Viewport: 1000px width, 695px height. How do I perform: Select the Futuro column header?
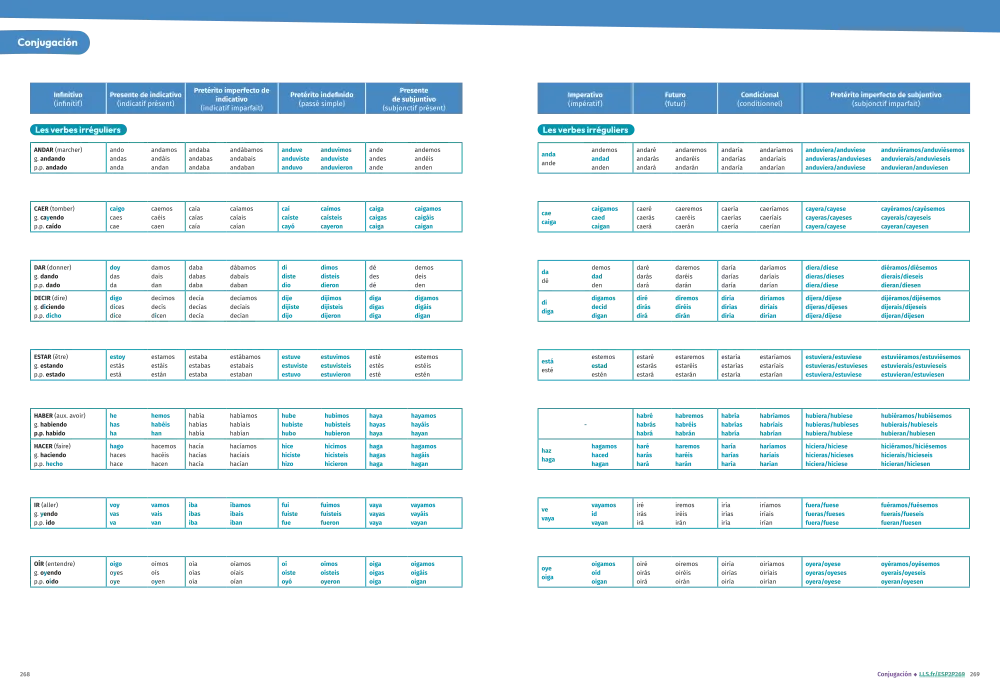(675, 98)
